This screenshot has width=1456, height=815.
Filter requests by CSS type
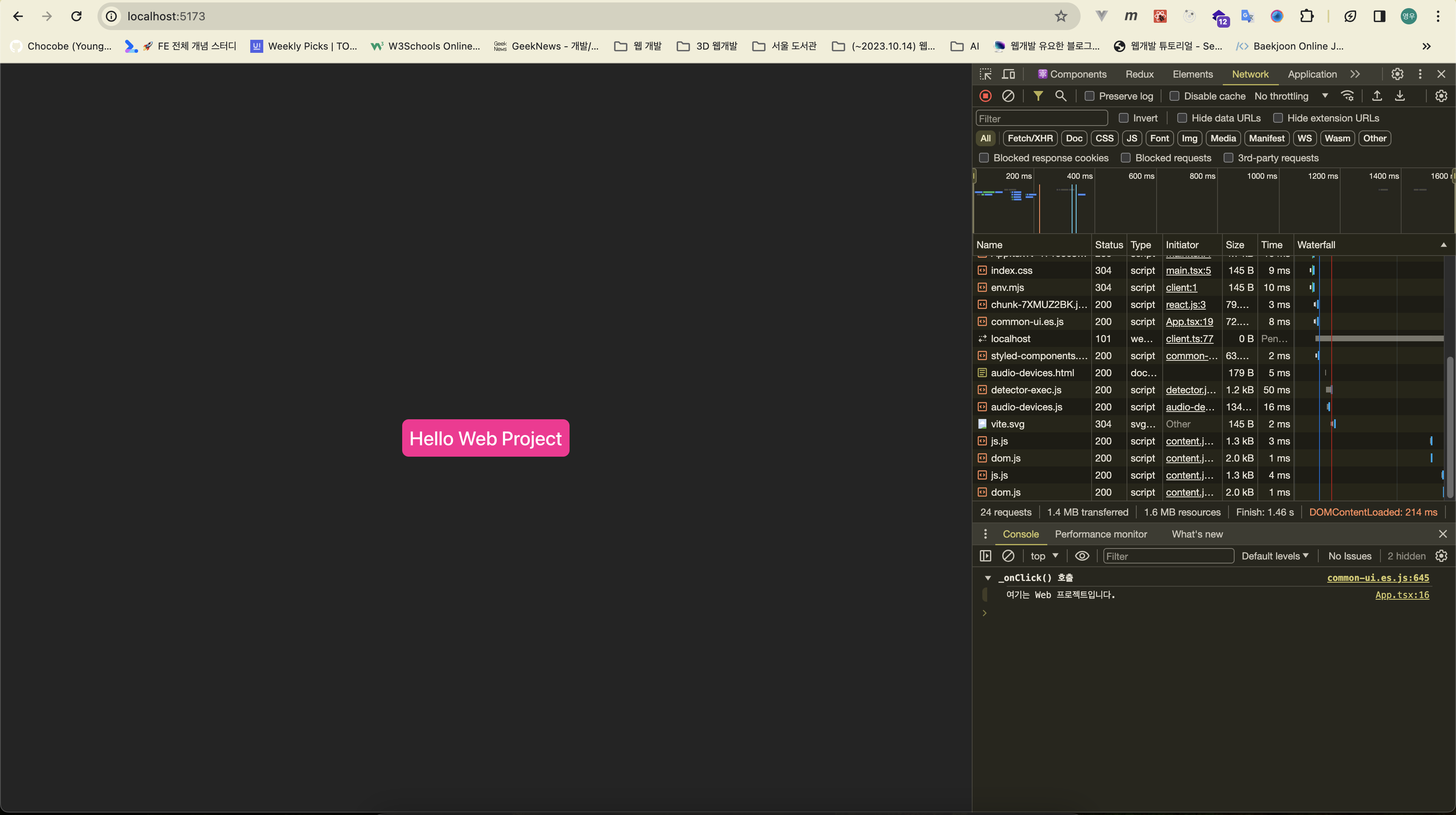click(x=1104, y=139)
